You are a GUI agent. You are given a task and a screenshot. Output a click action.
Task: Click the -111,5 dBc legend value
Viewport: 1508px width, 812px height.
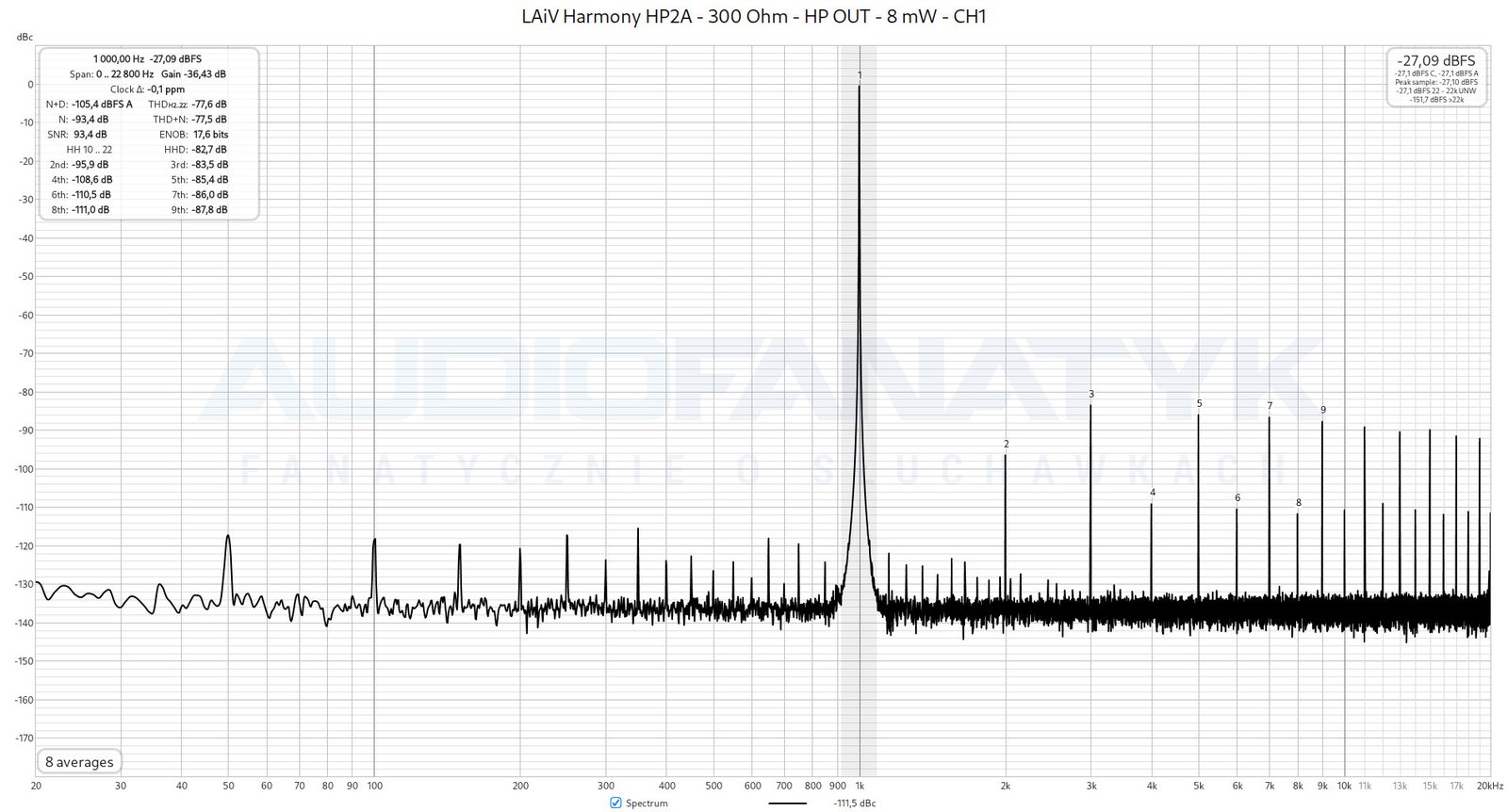point(854,804)
